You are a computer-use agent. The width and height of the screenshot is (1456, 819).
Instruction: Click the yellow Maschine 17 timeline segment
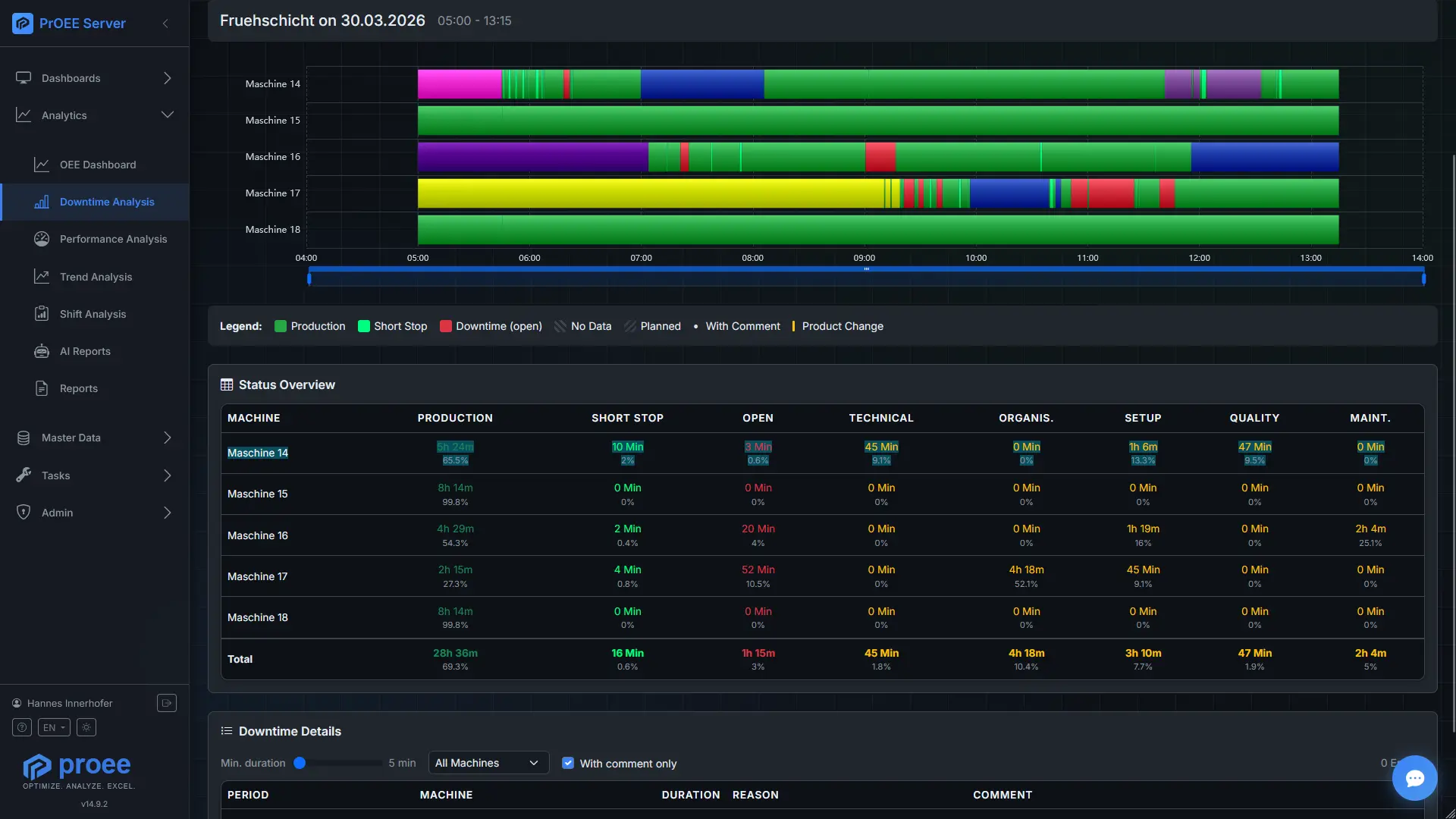click(x=651, y=193)
